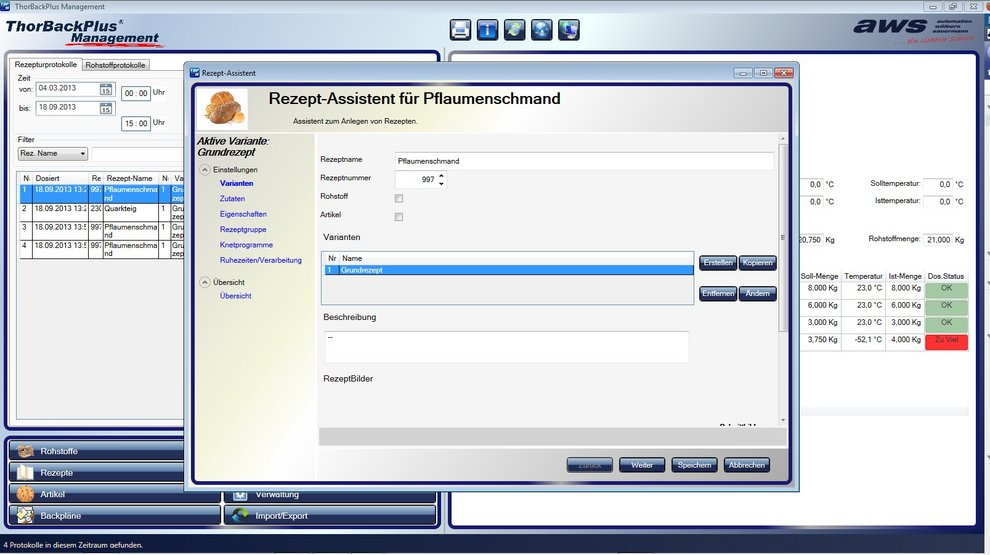Click the wizard panel vertical scrollbar
The height and width of the screenshot is (555, 990).
tap(783, 237)
